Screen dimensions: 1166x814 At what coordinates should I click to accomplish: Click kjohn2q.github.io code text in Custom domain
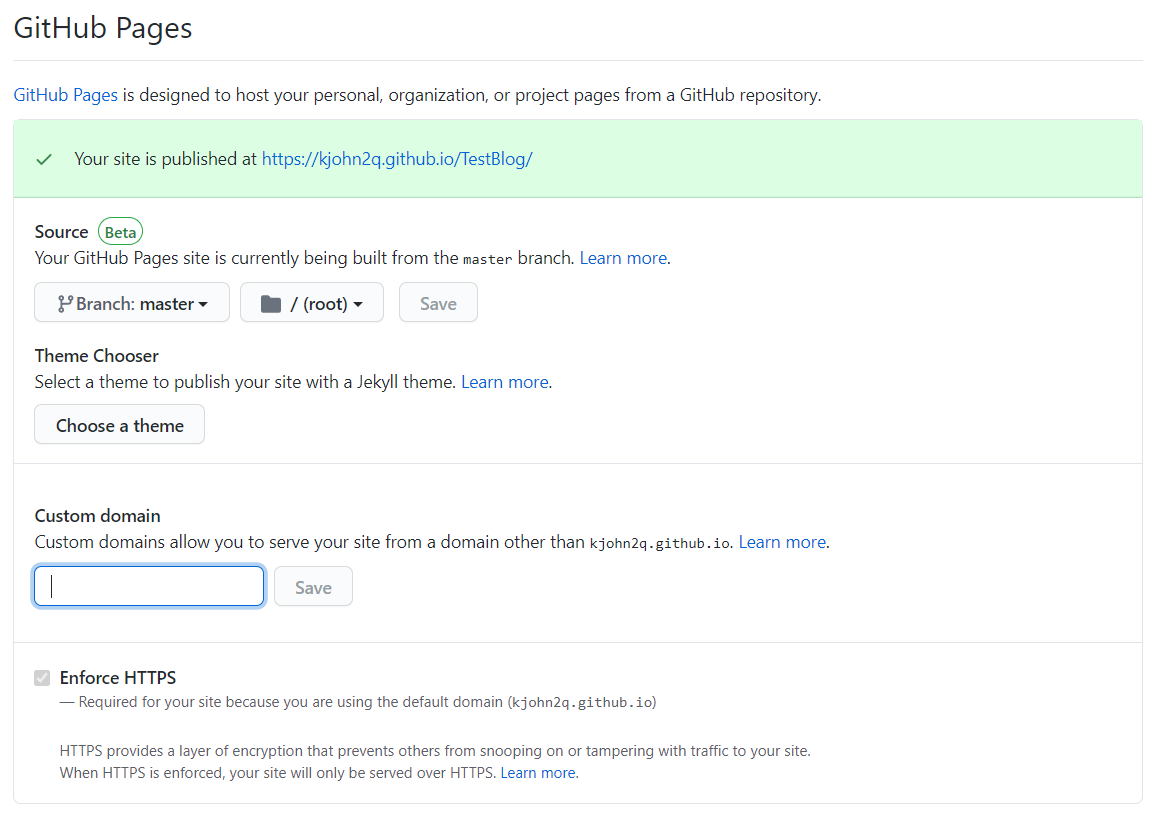click(x=660, y=543)
